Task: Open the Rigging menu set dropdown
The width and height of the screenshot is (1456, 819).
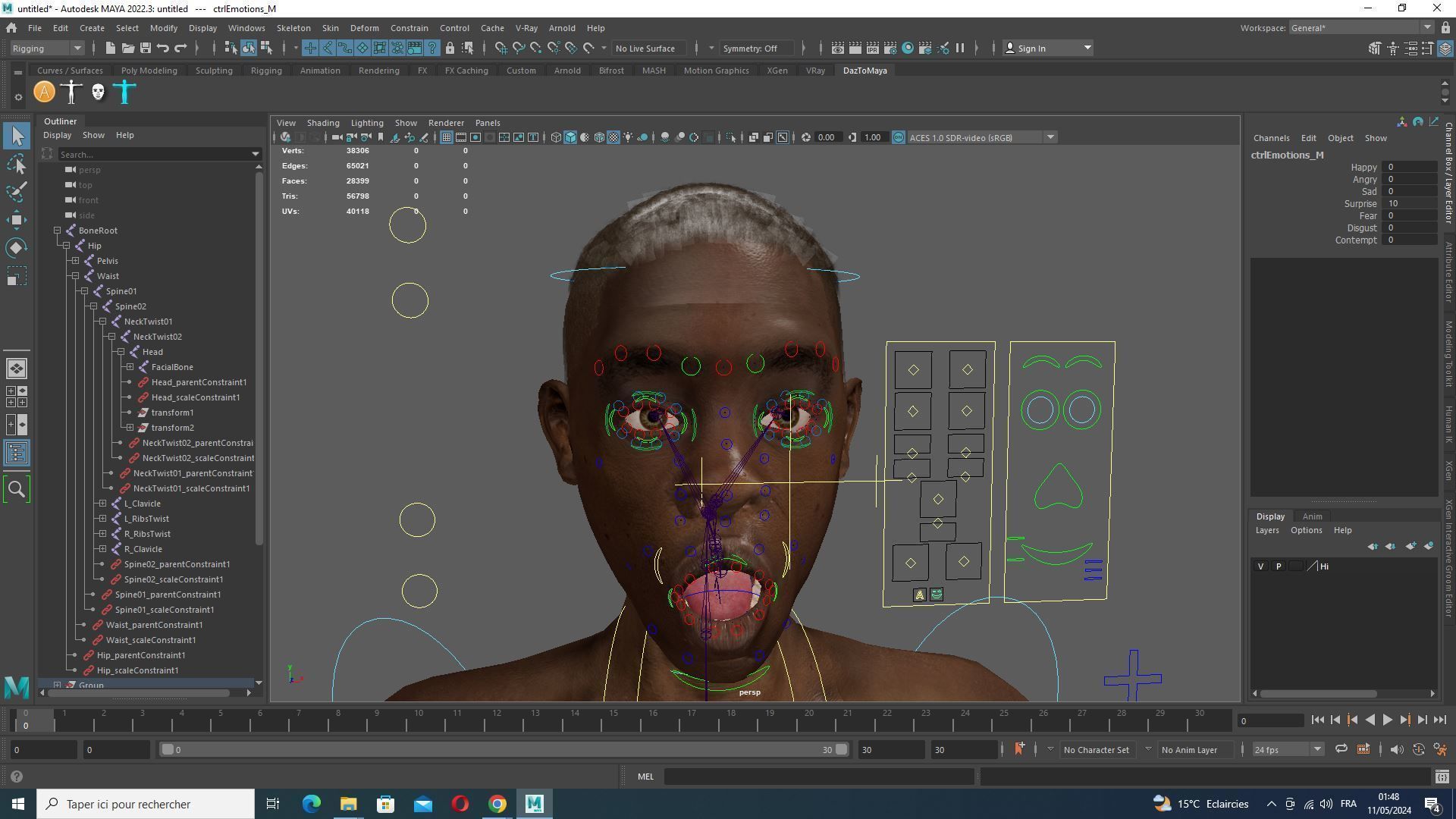Action: 47,49
